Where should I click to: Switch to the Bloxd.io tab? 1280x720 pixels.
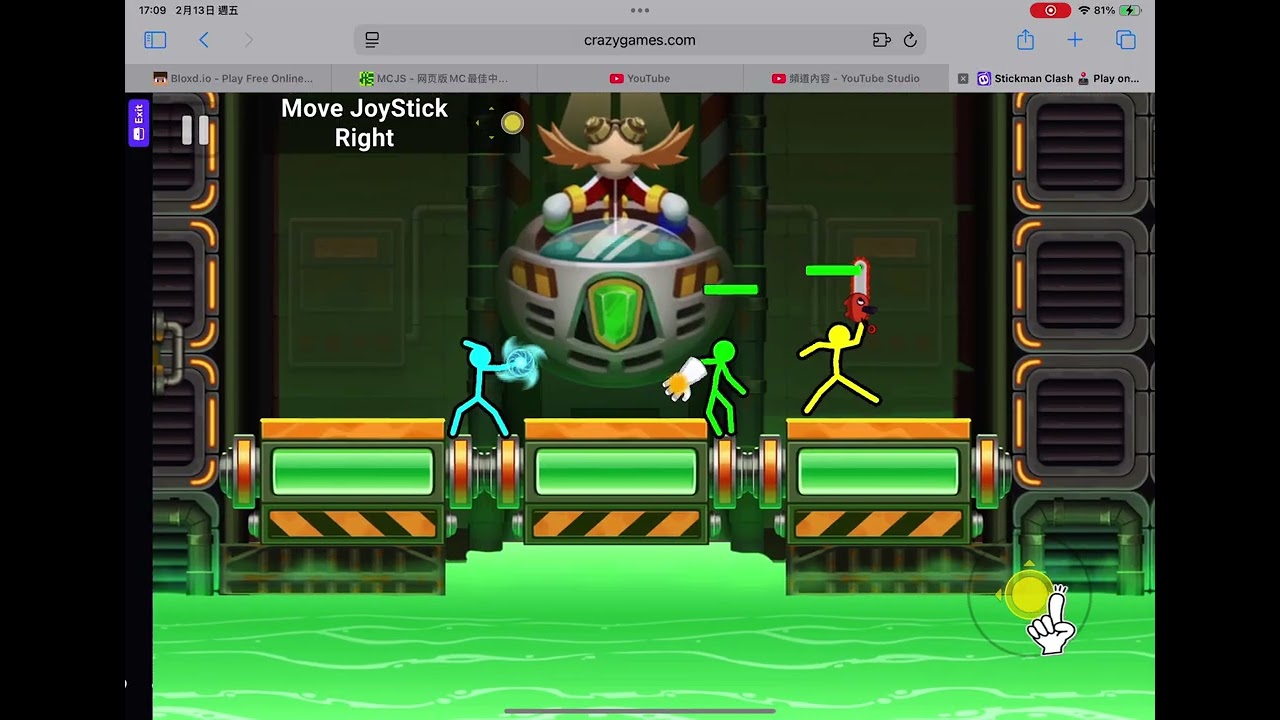(232, 78)
